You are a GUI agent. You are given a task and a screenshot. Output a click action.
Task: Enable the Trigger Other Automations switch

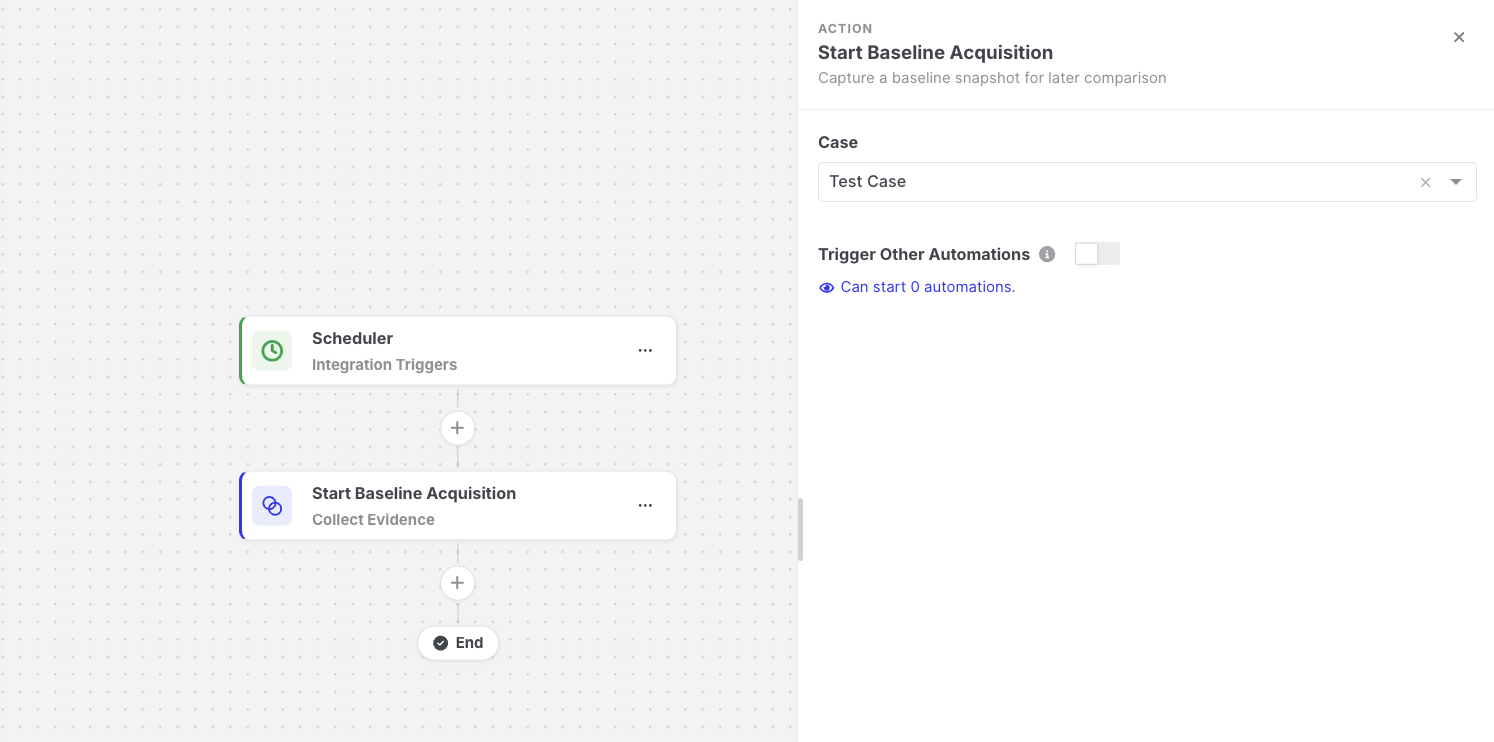pos(1097,254)
